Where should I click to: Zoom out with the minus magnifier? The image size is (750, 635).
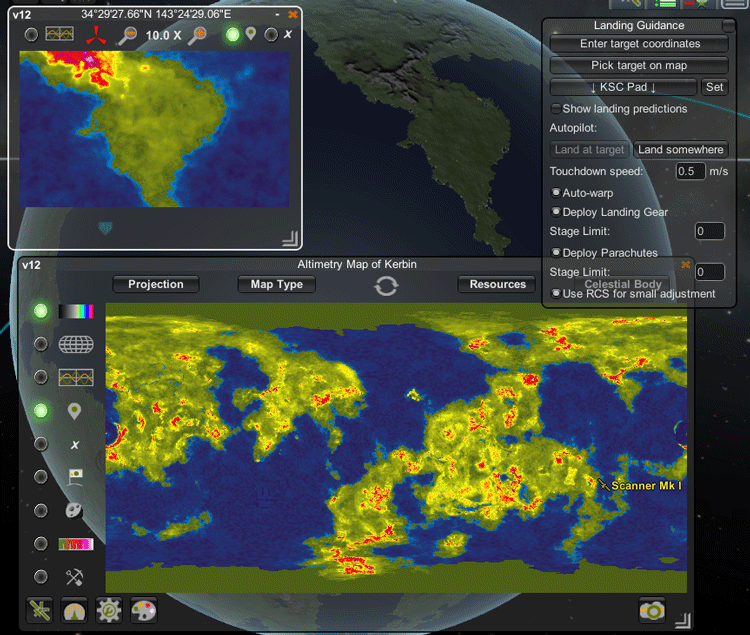(127, 35)
